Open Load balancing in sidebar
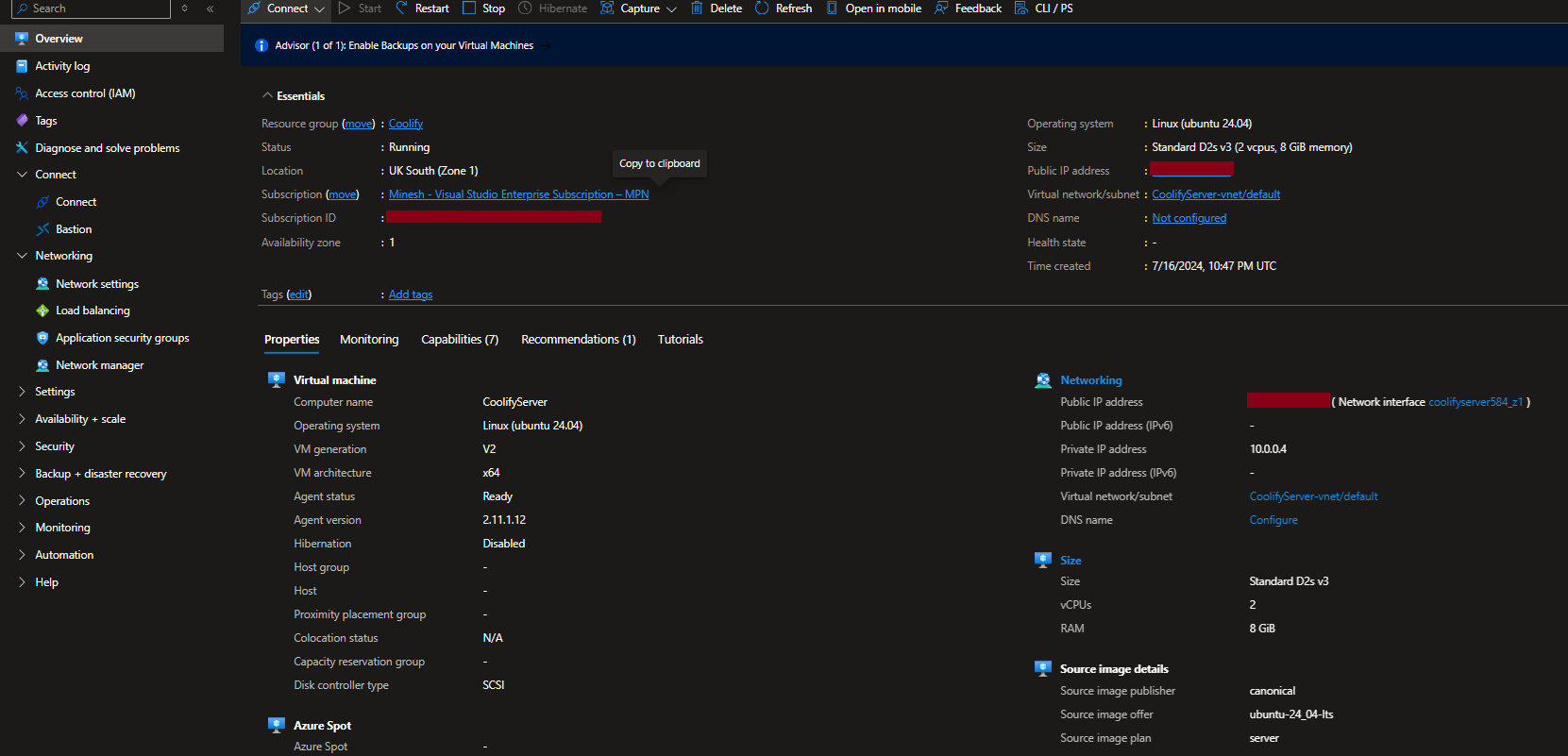Screen dimensions: 1568x756 (93, 311)
